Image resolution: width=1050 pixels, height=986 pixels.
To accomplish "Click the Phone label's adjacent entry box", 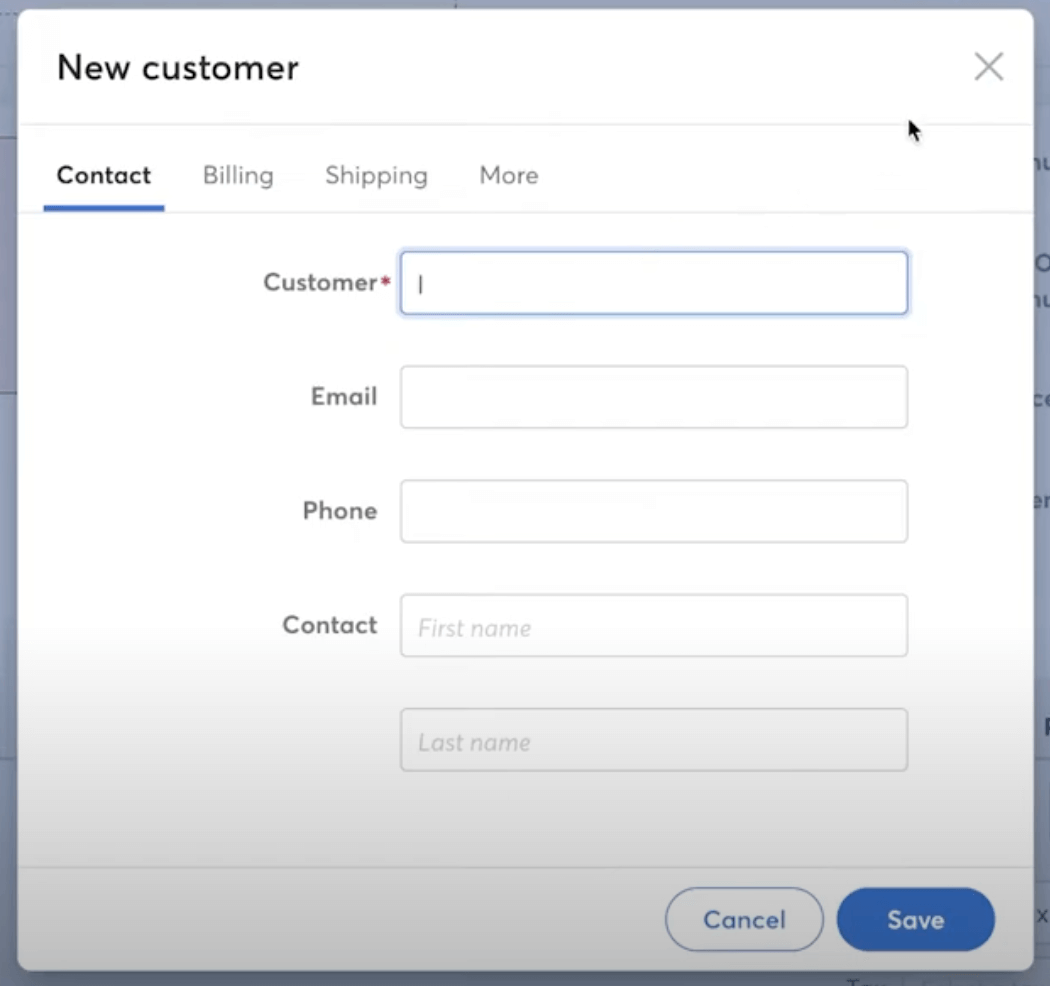I will [x=653, y=511].
